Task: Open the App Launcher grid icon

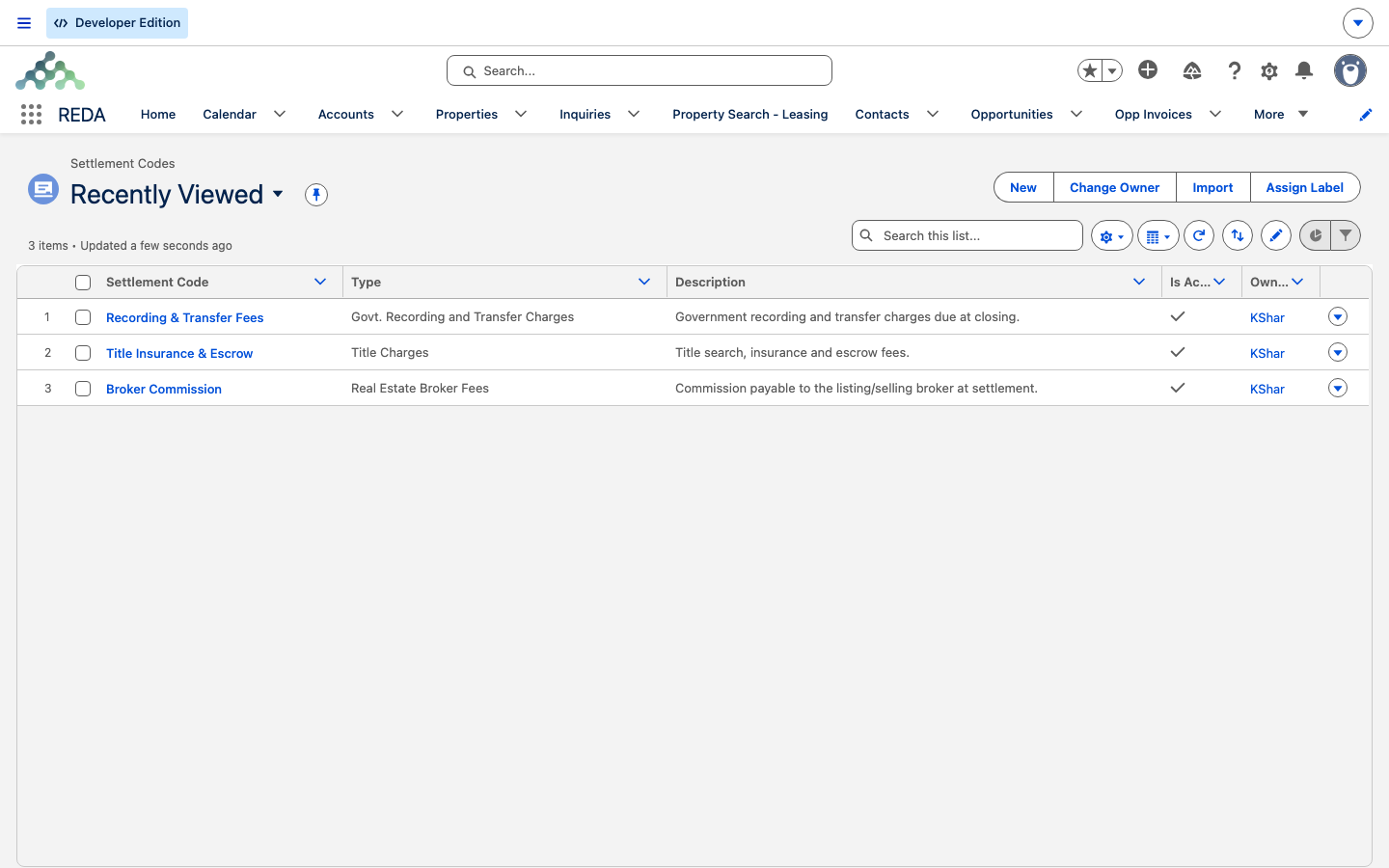Action: 31,115
